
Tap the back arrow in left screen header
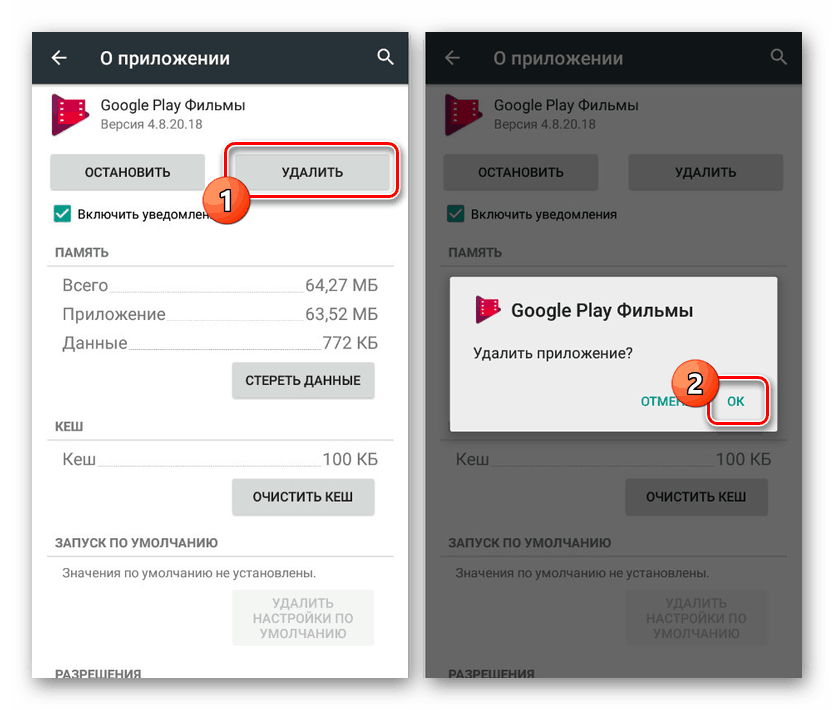tap(59, 57)
